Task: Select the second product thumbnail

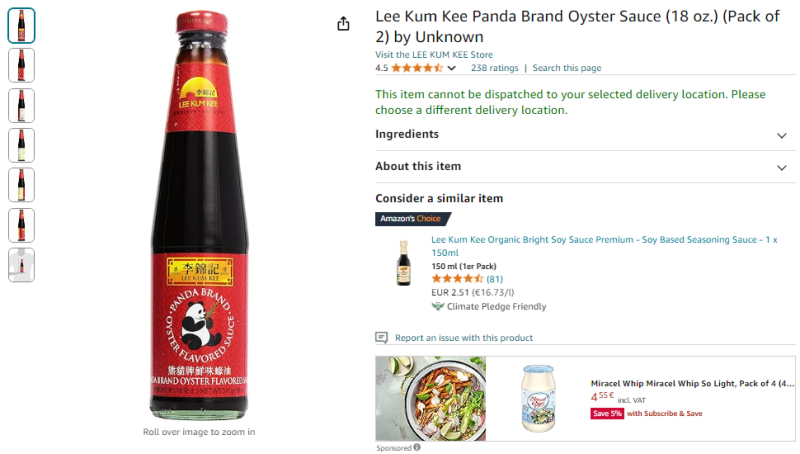Action: tap(21, 65)
